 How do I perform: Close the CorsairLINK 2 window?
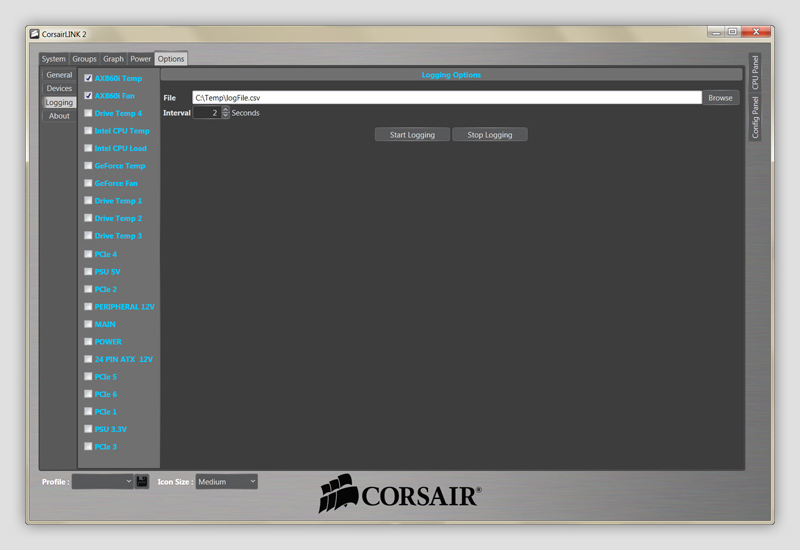click(756, 32)
